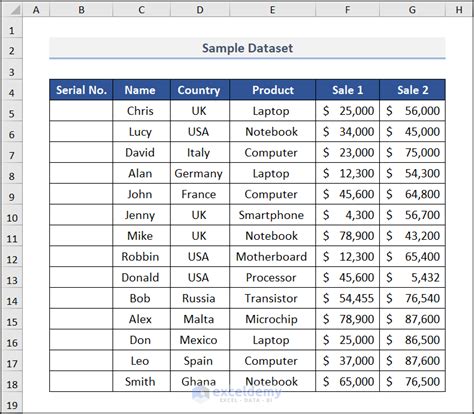Screen dimensions: 474x414
Task: Select the cell containing David
Action: pos(141,152)
